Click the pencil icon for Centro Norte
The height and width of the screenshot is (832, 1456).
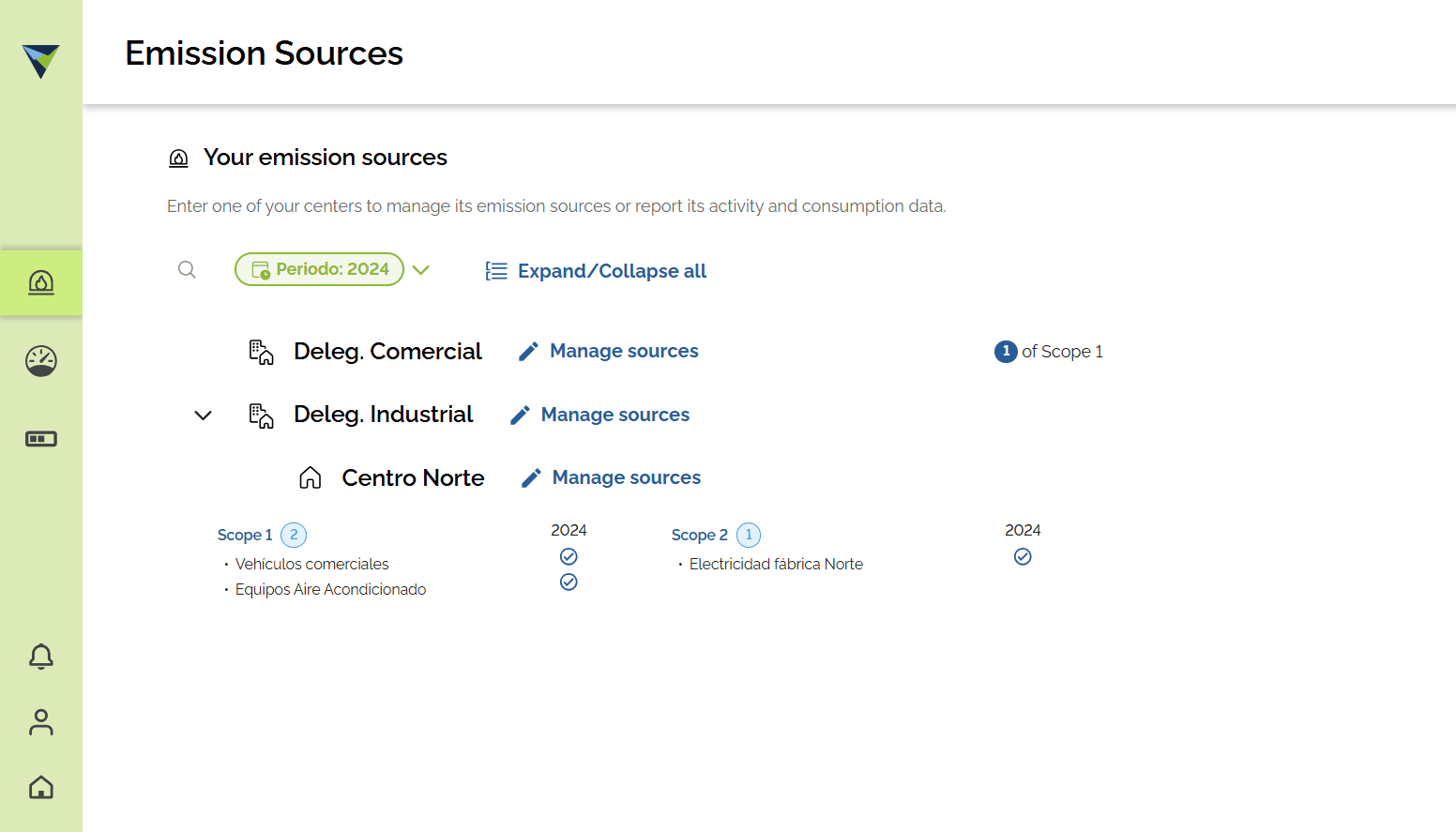pyautogui.click(x=531, y=478)
